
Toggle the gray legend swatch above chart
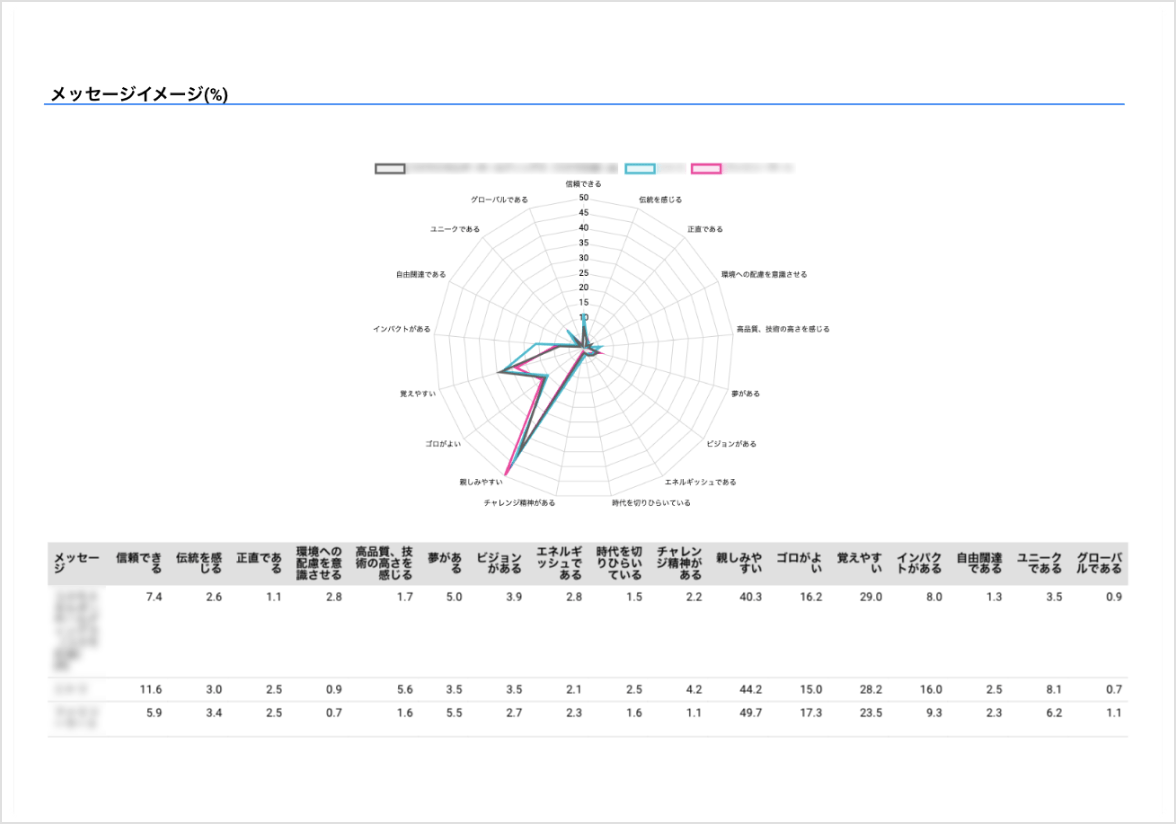coord(390,168)
